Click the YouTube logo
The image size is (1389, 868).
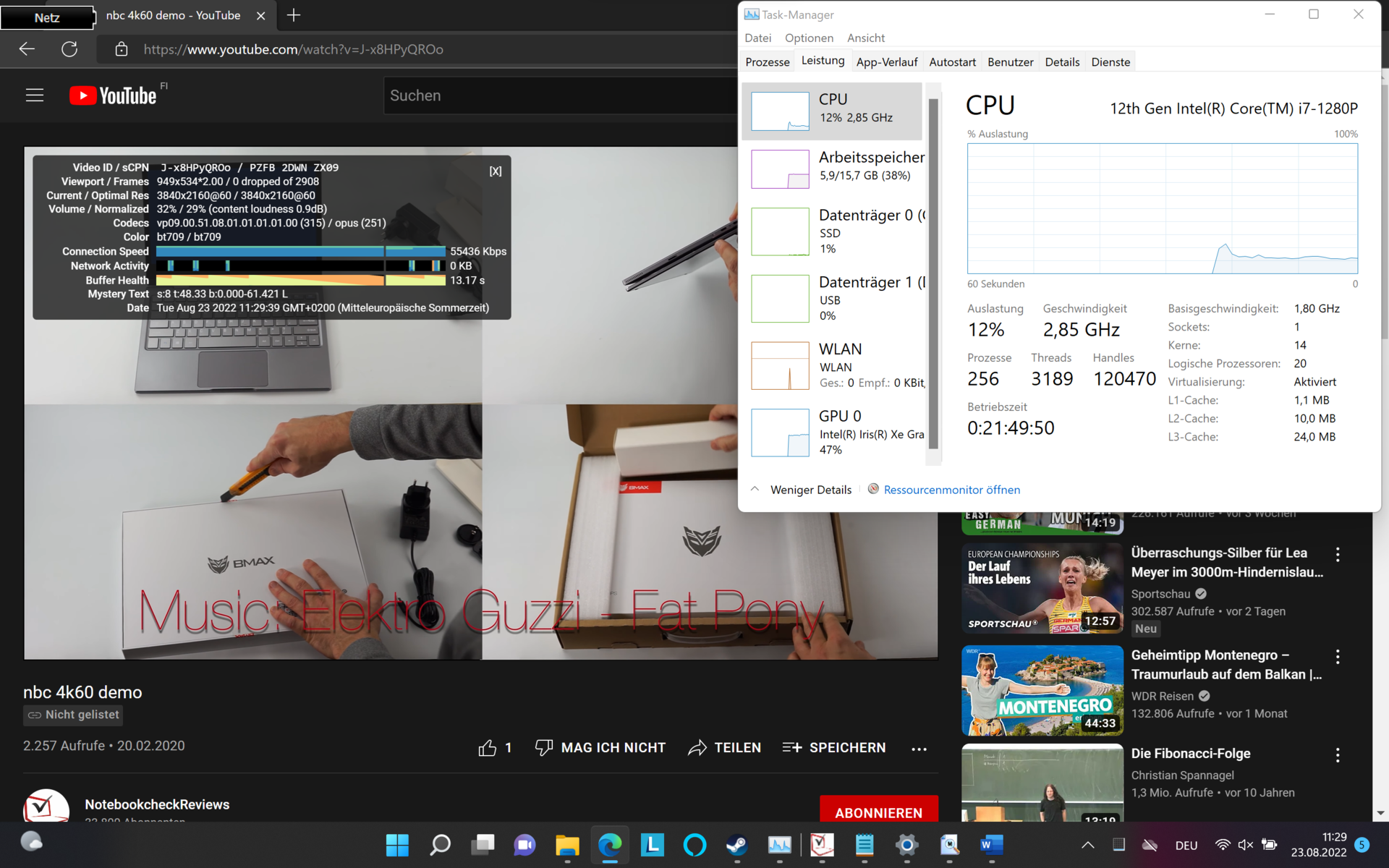click(113, 95)
